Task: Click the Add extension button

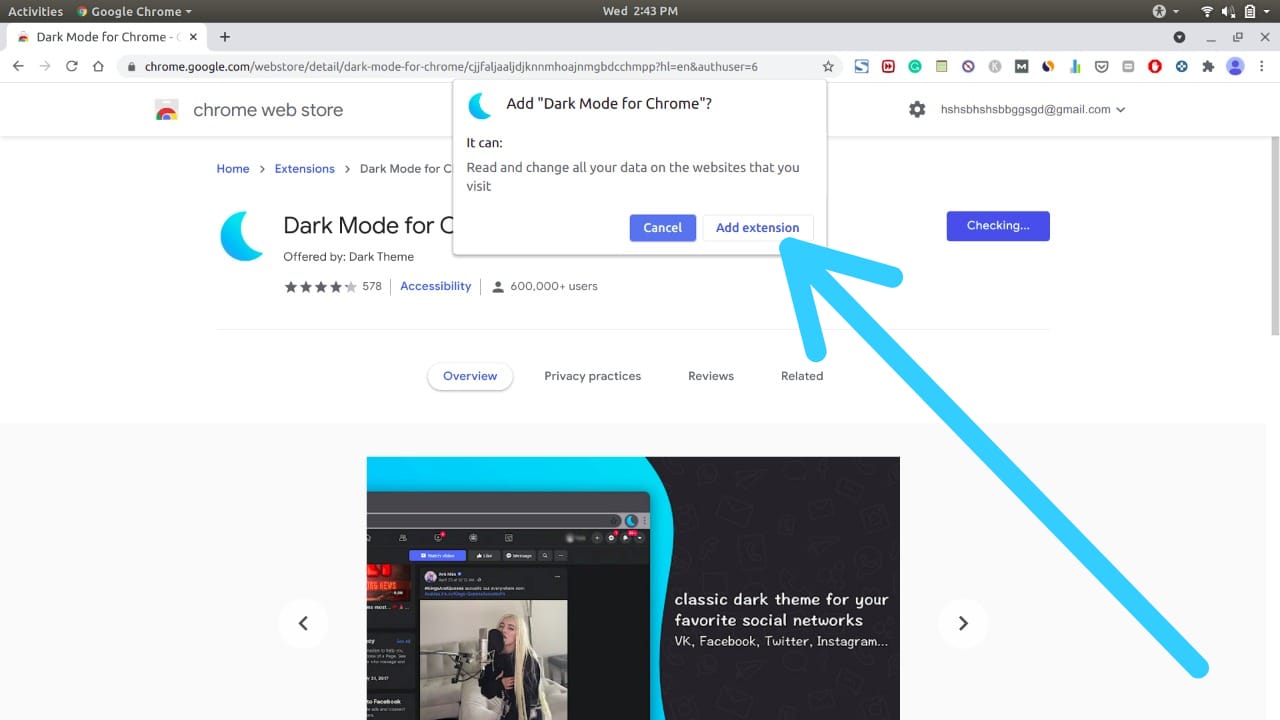Action: click(x=757, y=228)
